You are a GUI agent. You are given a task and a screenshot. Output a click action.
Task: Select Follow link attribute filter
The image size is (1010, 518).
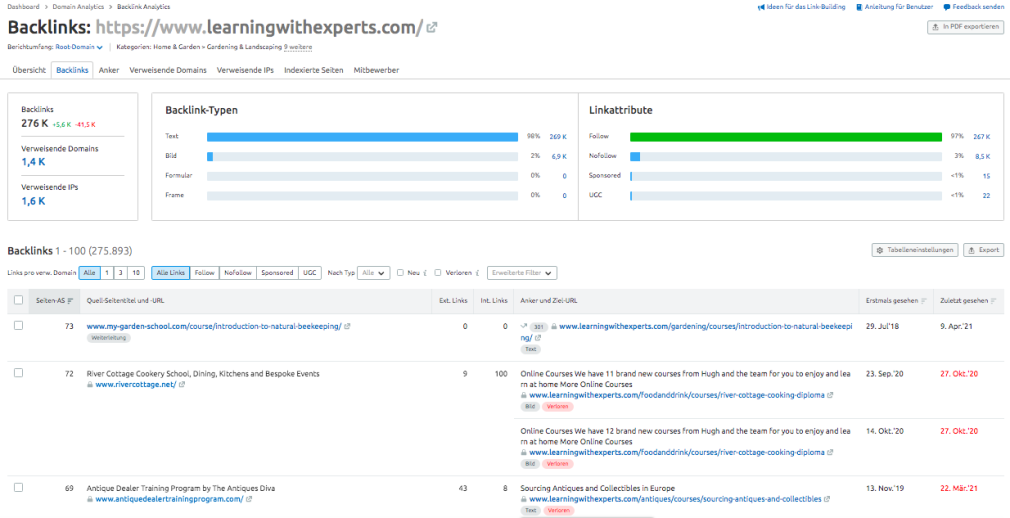[205, 273]
